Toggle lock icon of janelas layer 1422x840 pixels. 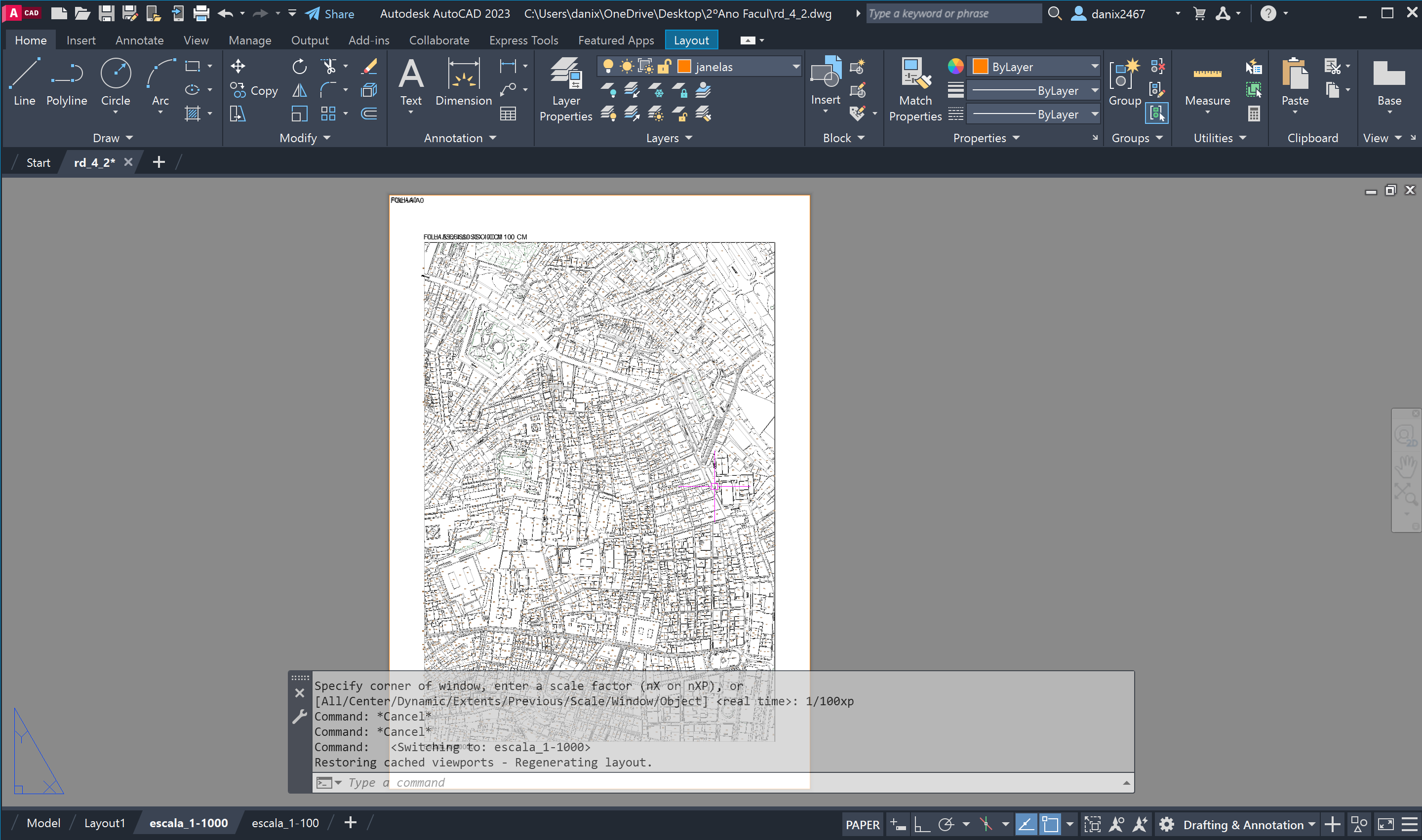coord(664,67)
